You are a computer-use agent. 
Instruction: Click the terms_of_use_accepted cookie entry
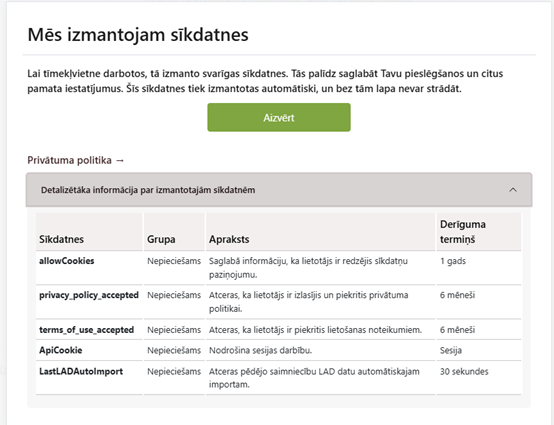(x=86, y=330)
